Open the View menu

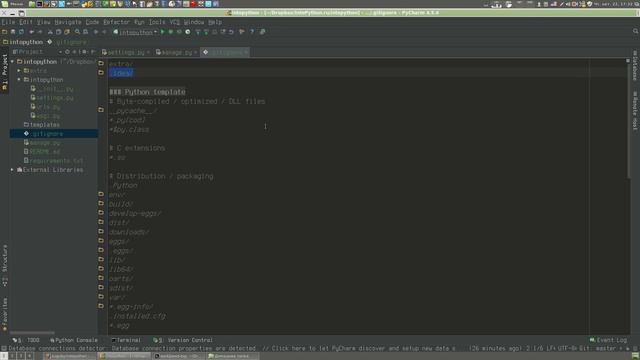[x=43, y=22]
